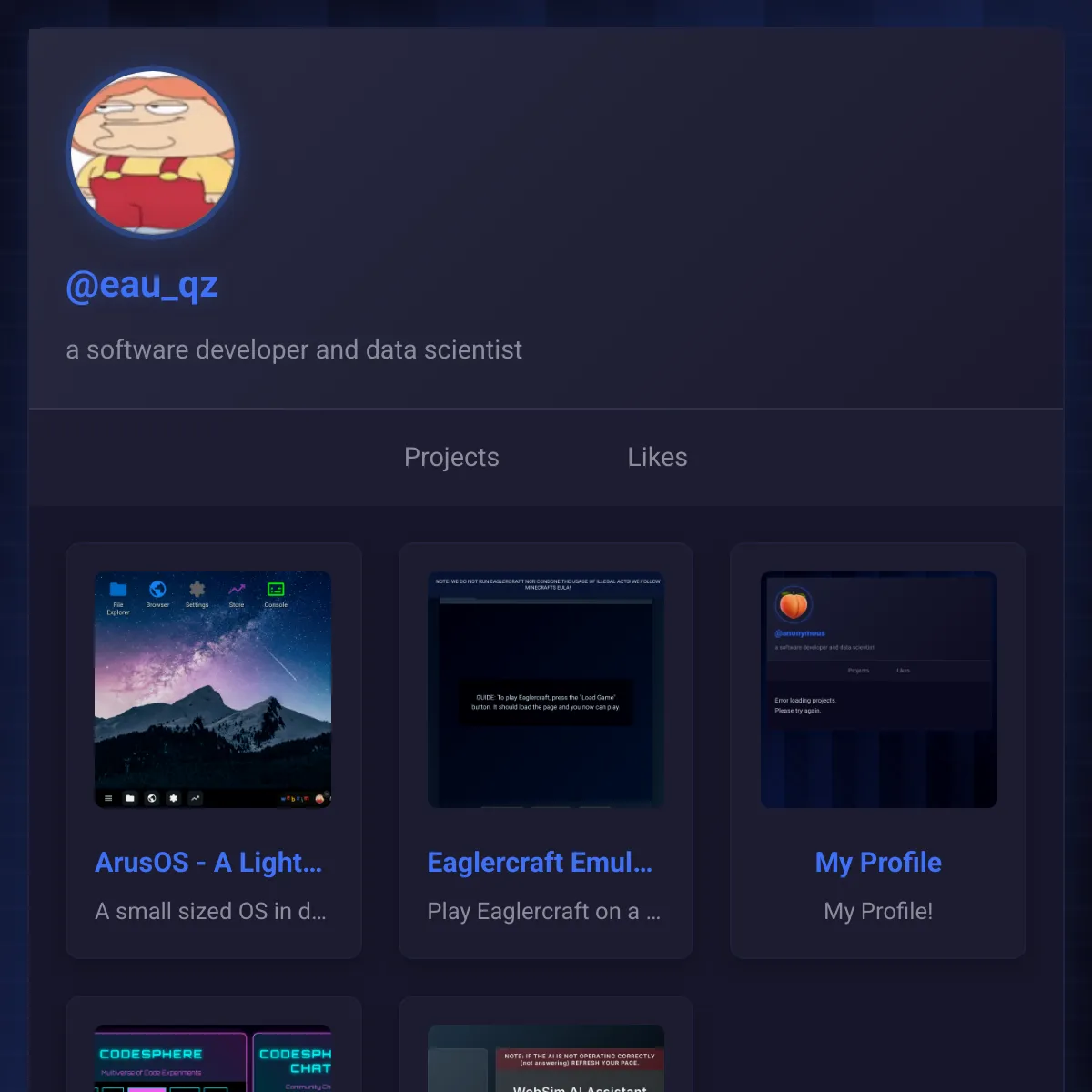Viewport: 1092px width, 1092px height.
Task: Switch to the Likes tab
Action: 657,457
